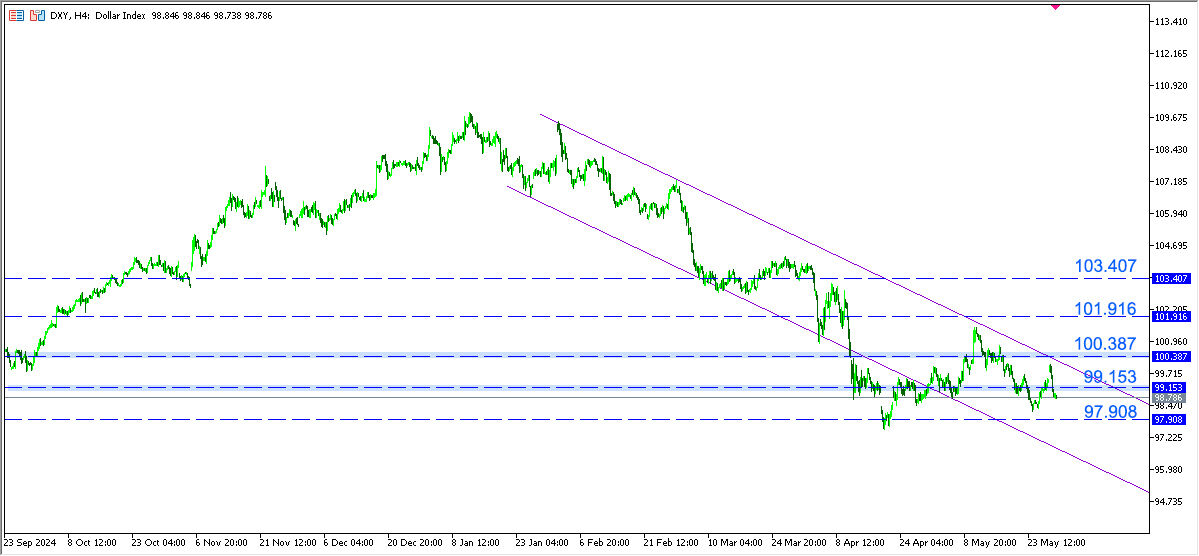Click the large 100.387 level text label
Image resolution: width=1199 pixels, height=556 pixels.
point(1105,344)
